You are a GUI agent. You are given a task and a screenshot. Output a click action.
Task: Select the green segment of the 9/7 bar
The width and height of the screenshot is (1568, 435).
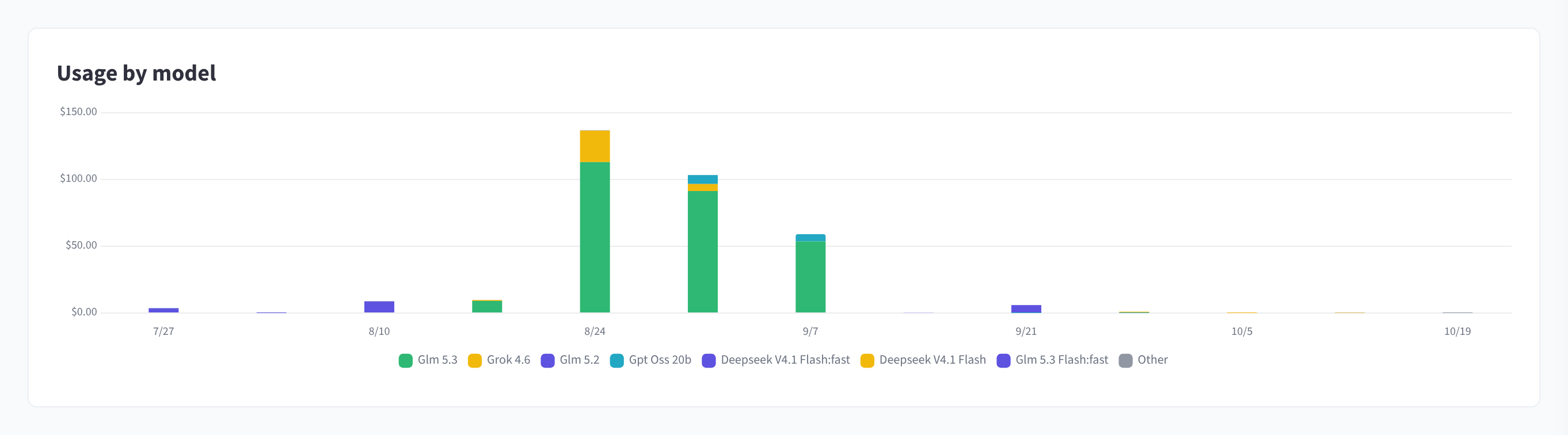(x=811, y=277)
